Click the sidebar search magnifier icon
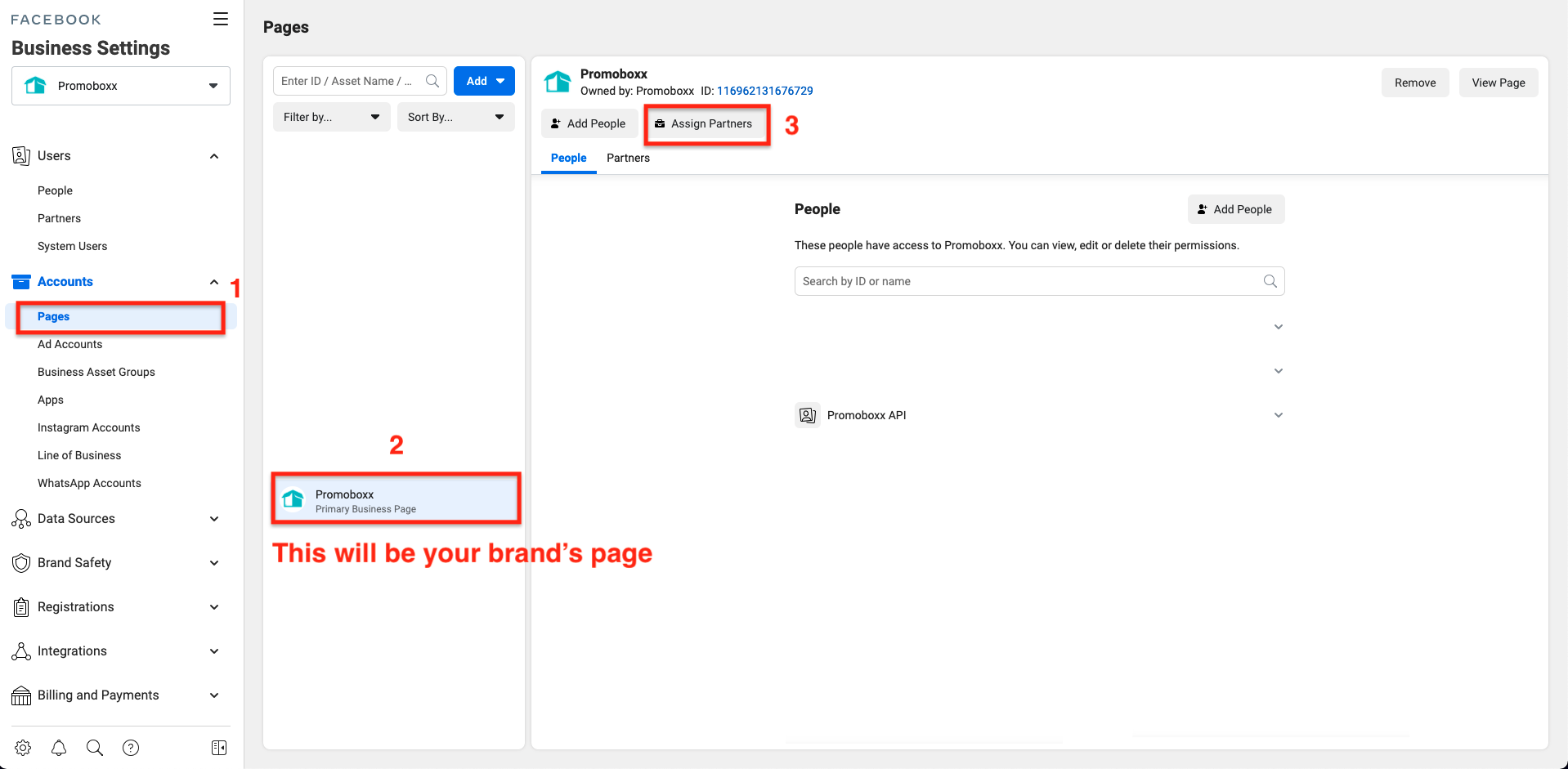 [95, 748]
